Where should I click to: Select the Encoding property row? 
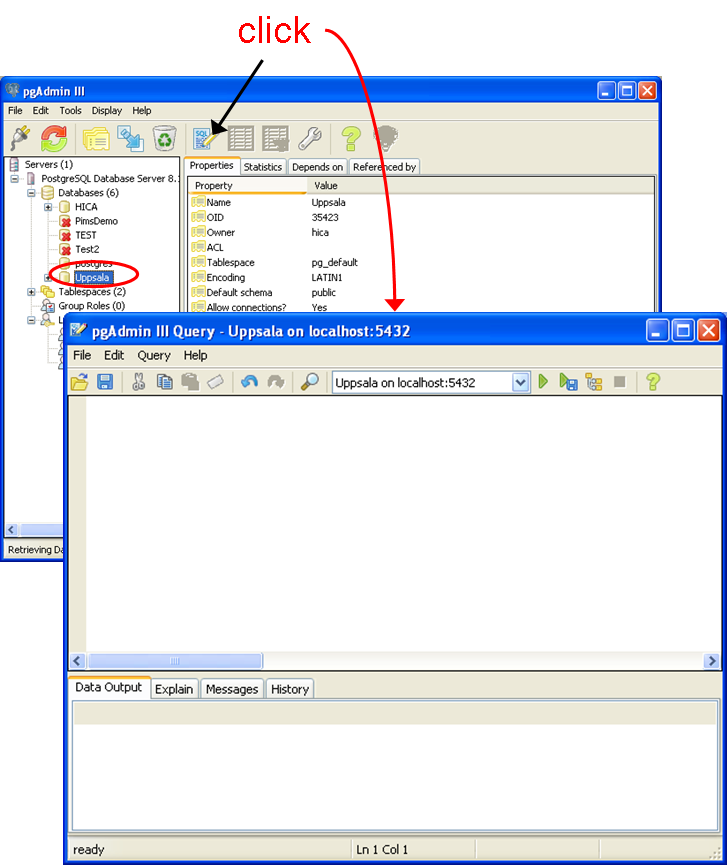422,277
